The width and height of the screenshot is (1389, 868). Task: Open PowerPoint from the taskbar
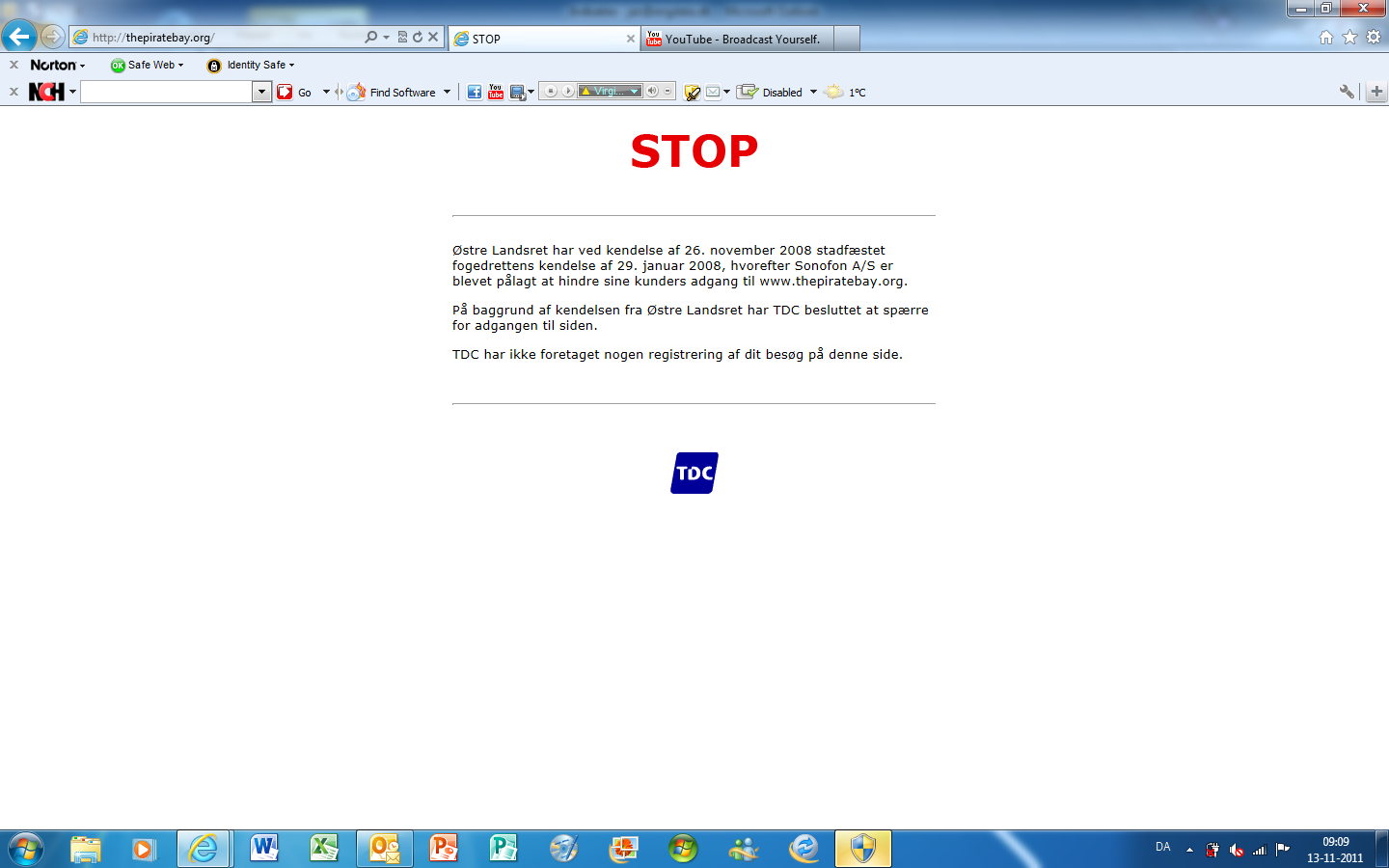(443, 849)
